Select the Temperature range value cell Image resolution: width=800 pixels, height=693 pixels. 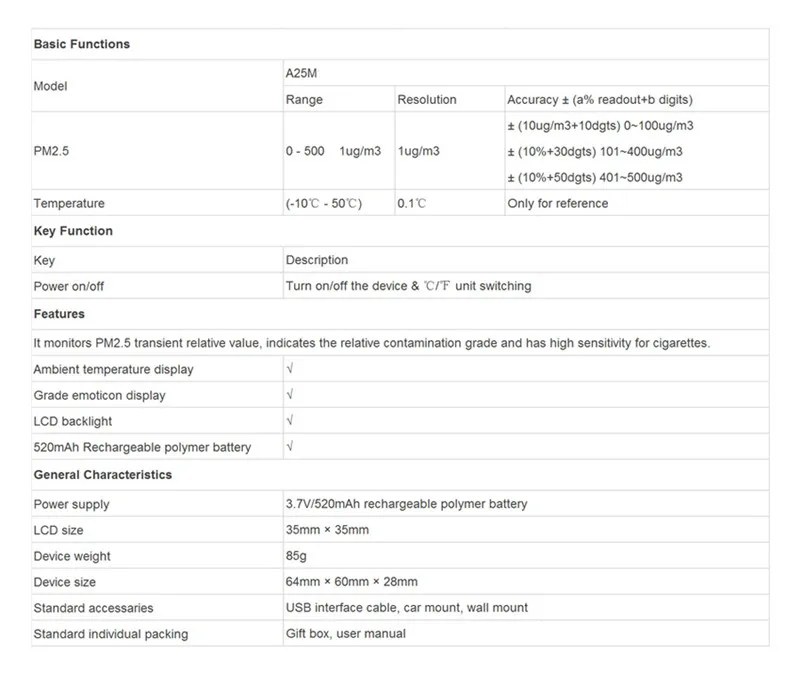tap(323, 204)
